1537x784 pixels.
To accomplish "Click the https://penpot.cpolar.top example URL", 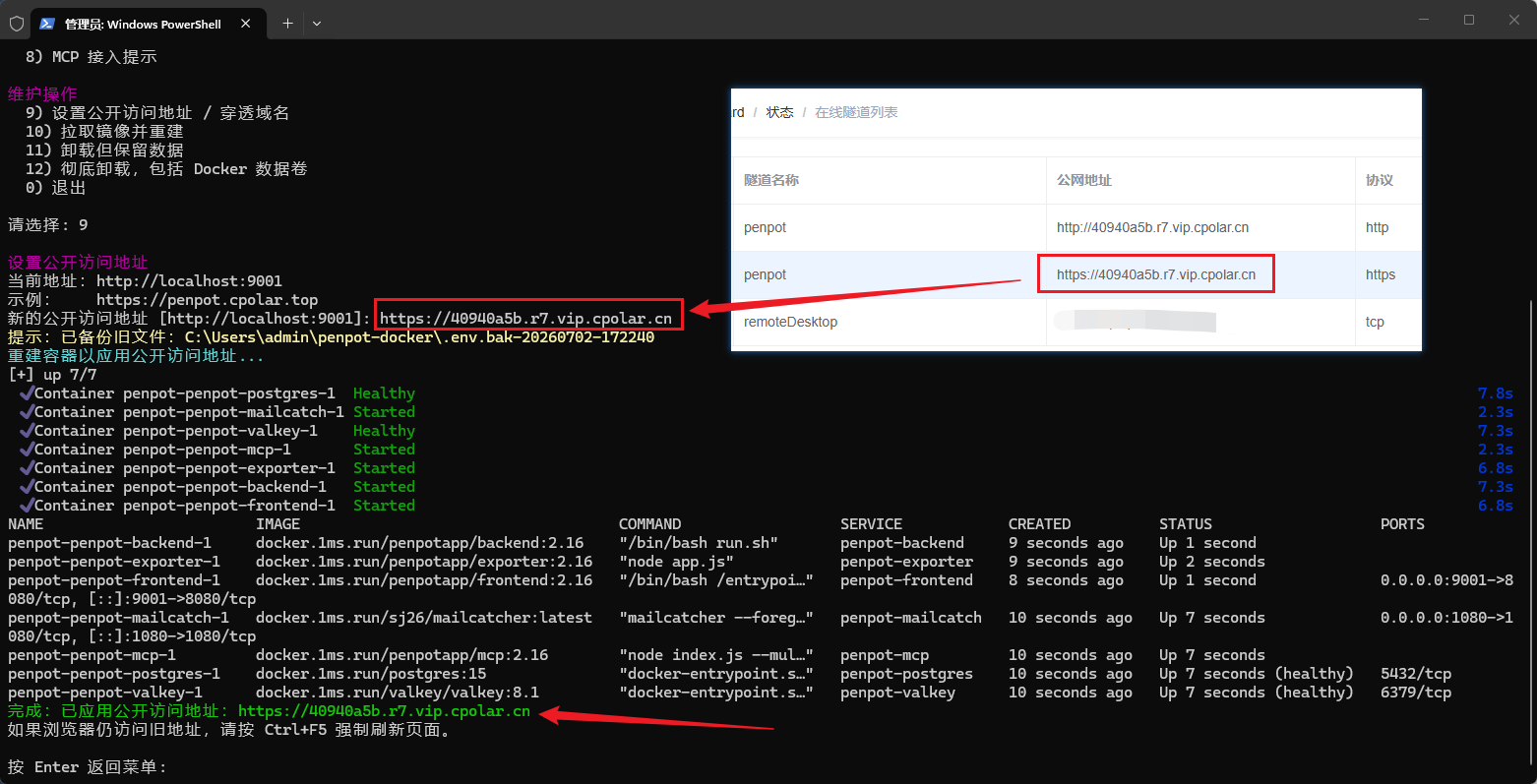I will point(207,300).
